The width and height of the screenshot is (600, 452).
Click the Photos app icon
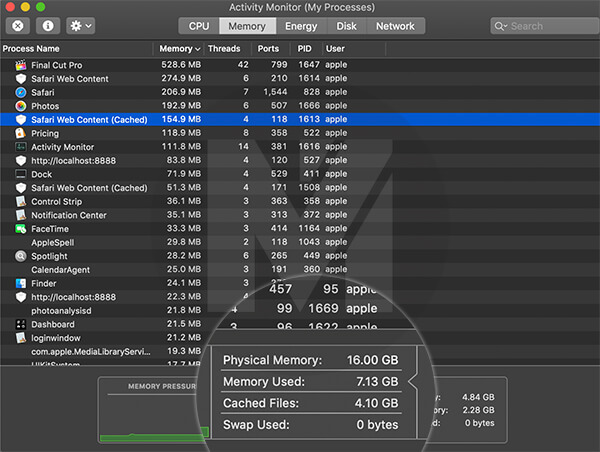pyautogui.click(x=21, y=106)
